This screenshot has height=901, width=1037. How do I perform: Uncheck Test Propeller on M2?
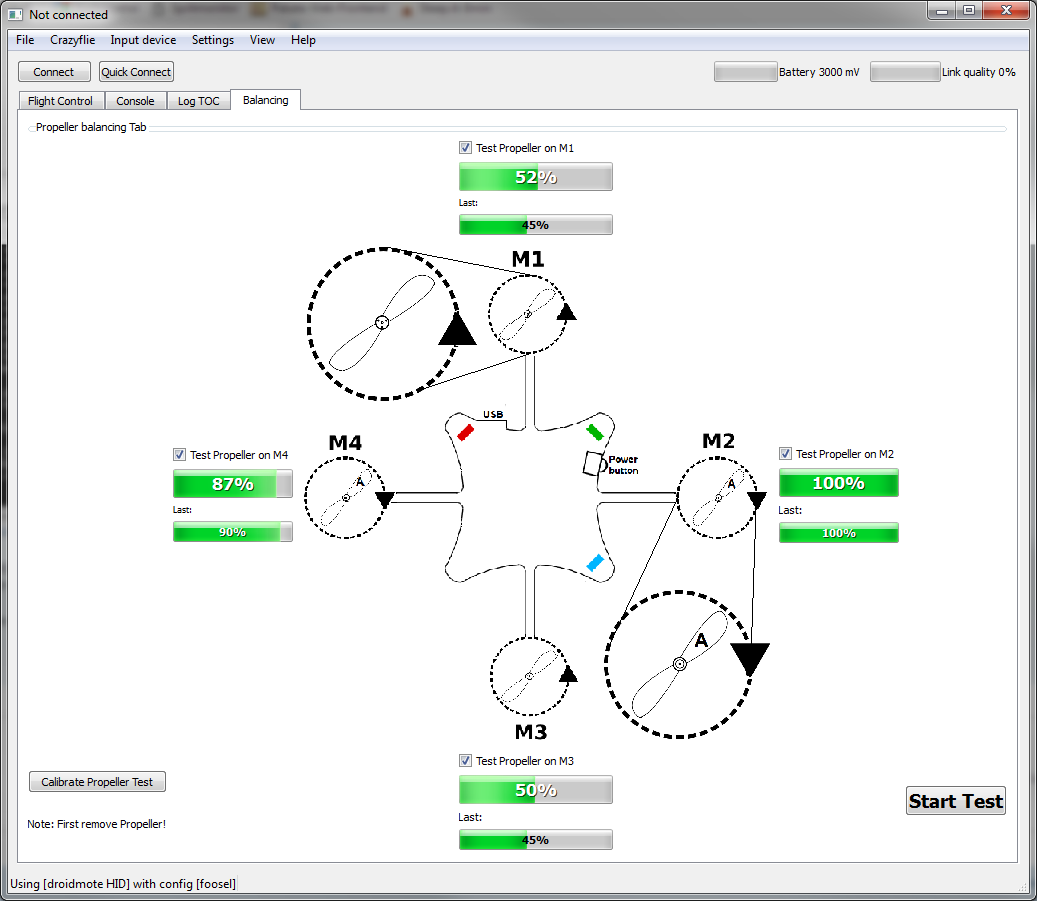[785, 454]
